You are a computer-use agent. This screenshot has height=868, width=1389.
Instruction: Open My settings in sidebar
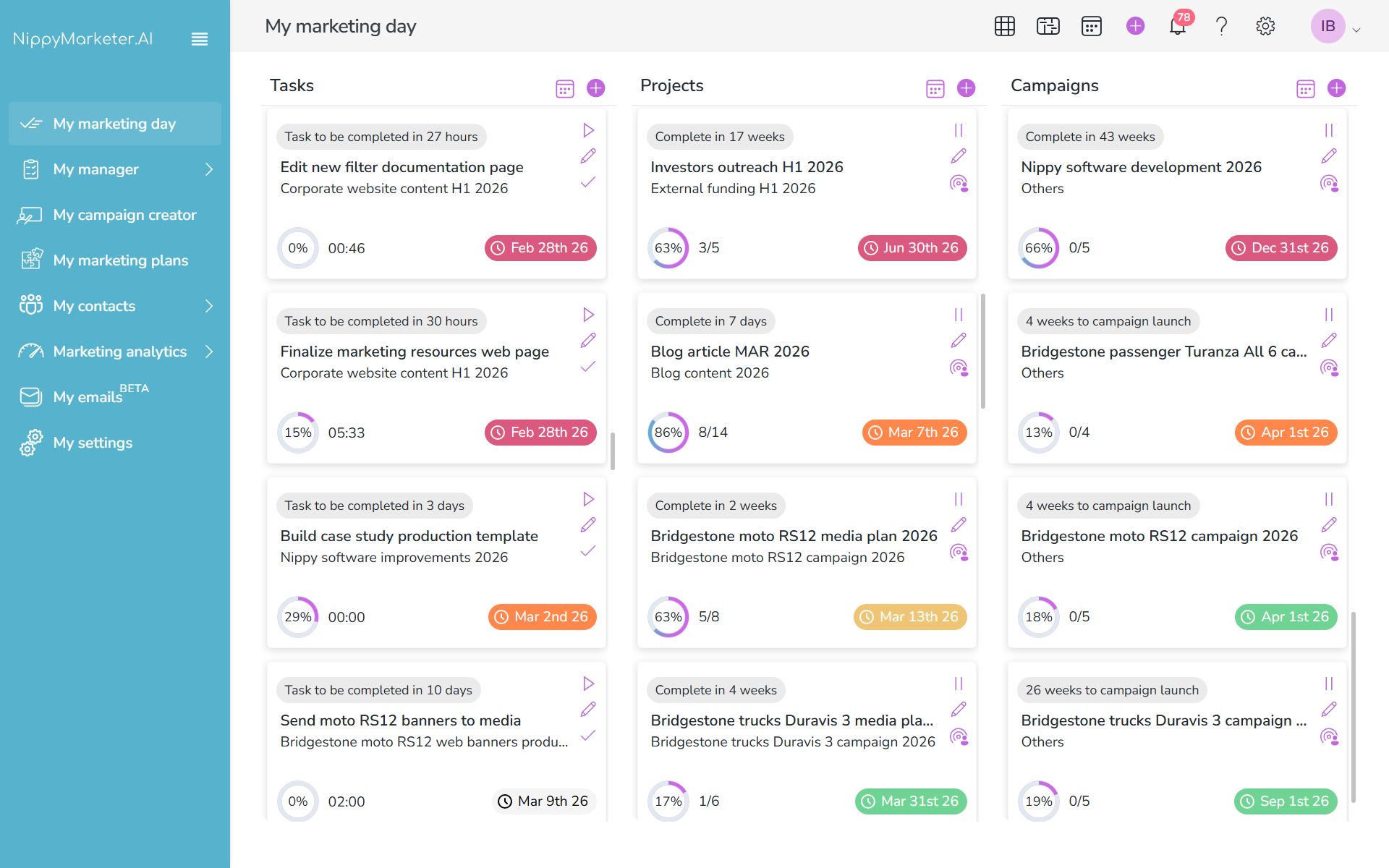[x=115, y=443]
